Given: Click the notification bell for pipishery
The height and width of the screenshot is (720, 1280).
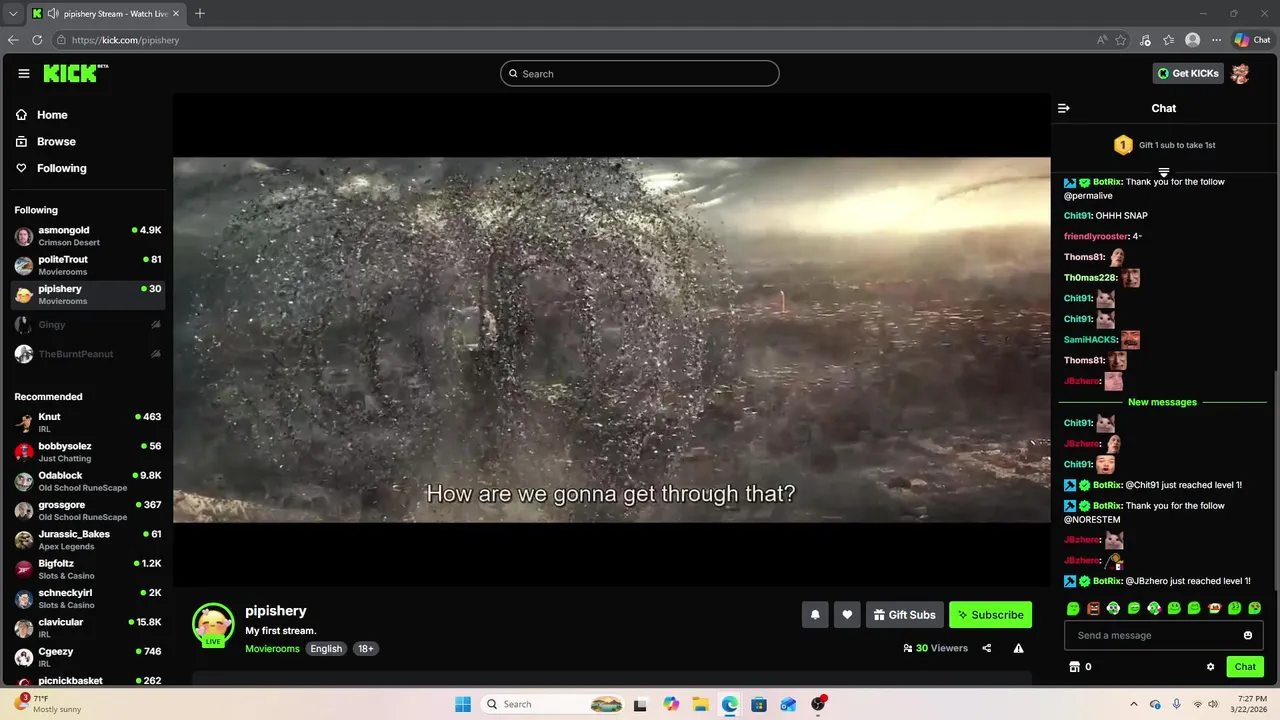Looking at the screenshot, I should [815, 615].
